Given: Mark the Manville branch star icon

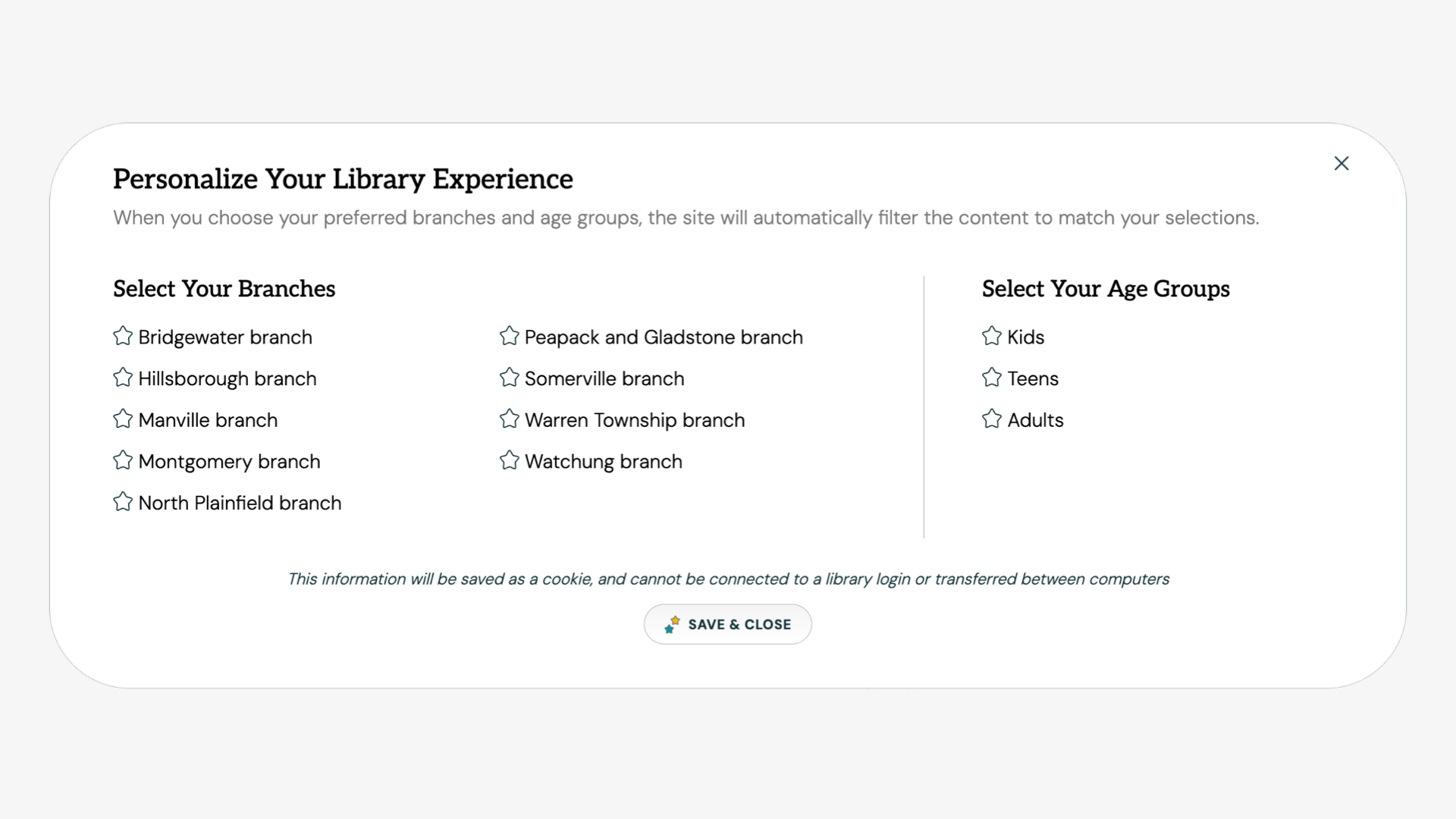Looking at the screenshot, I should (123, 419).
